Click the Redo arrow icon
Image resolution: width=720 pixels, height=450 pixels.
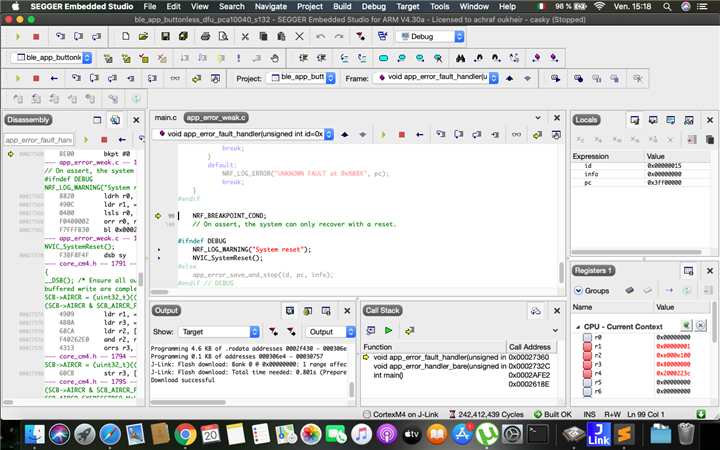[338, 36]
